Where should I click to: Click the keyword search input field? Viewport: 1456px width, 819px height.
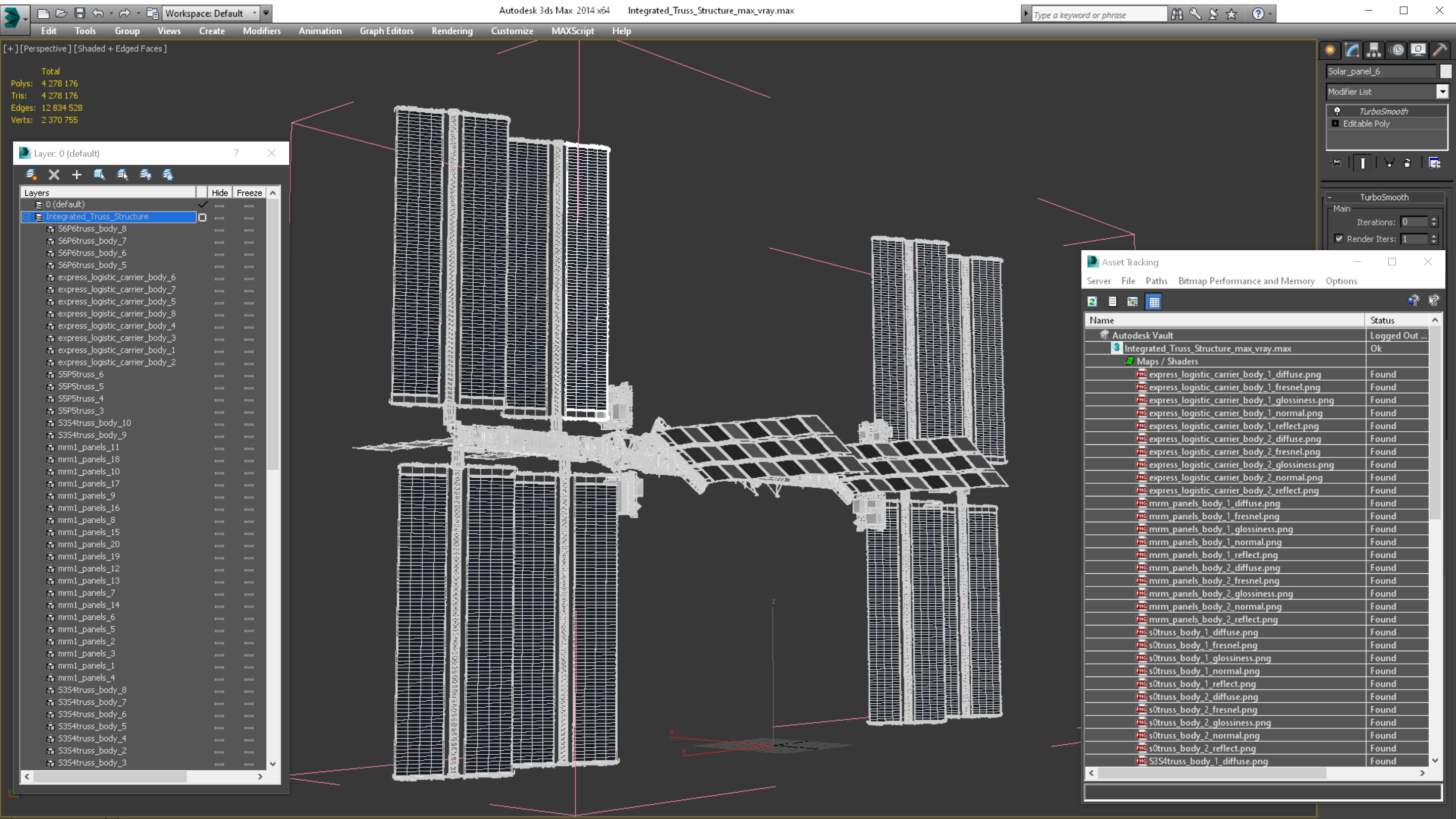tap(1098, 15)
